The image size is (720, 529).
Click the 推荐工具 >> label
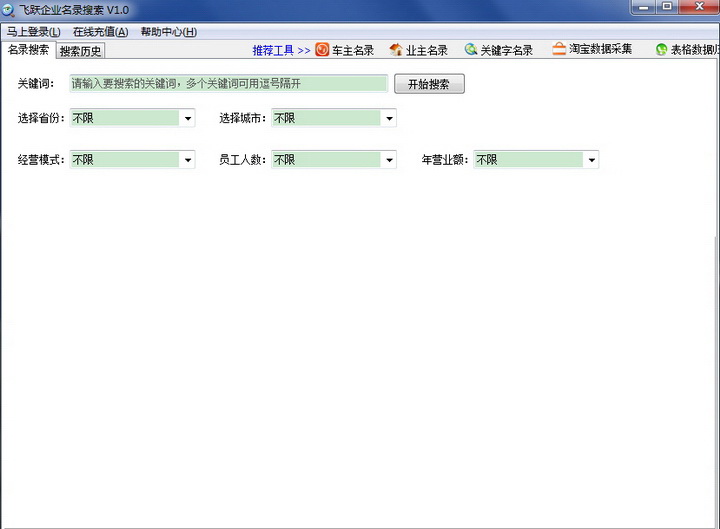click(281, 50)
